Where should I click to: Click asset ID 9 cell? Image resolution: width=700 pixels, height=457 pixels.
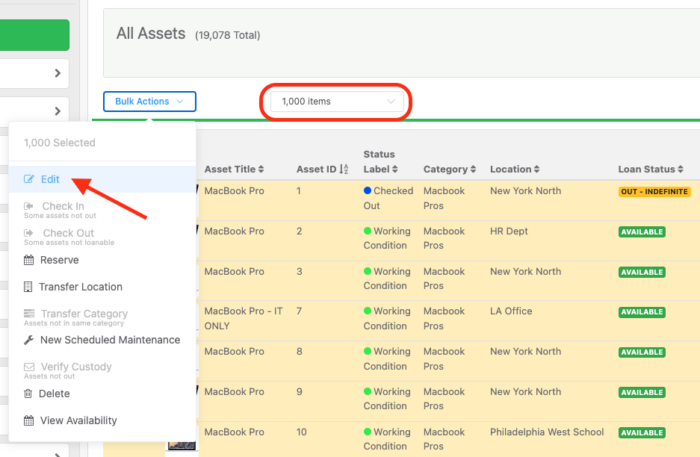pyautogui.click(x=299, y=391)
